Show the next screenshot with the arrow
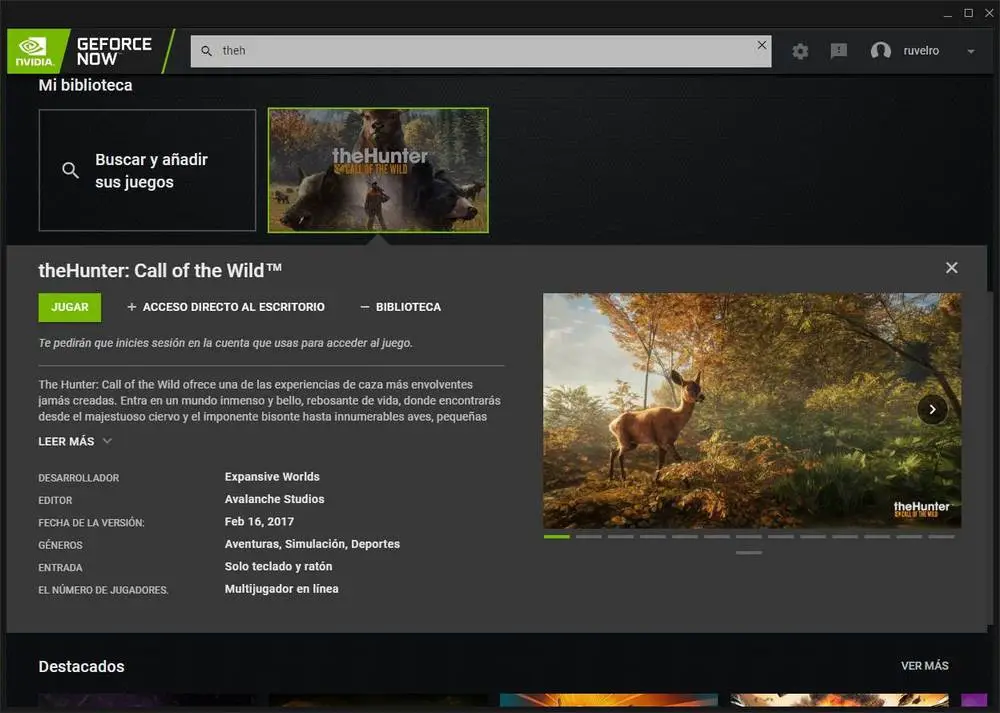 pyautogui.click(x=932, y=409)
